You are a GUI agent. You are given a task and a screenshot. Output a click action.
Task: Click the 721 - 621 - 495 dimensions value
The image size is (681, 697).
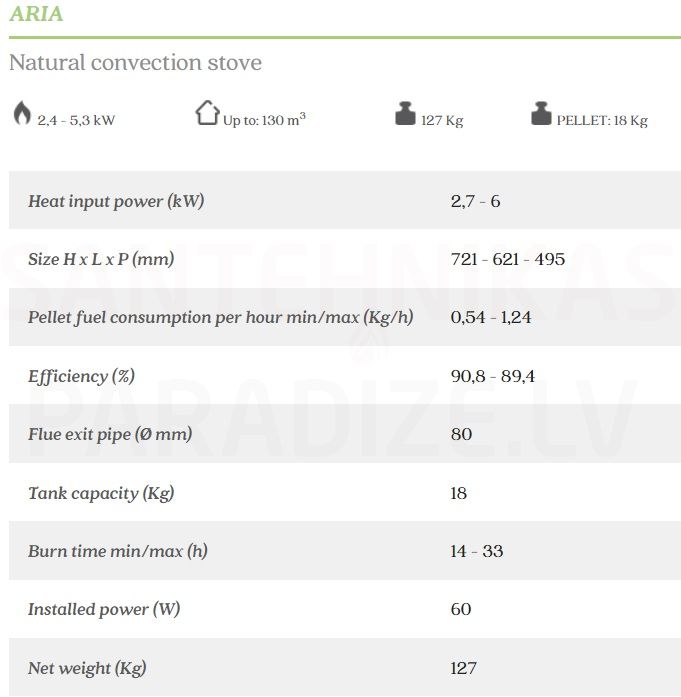coord(508,259)
